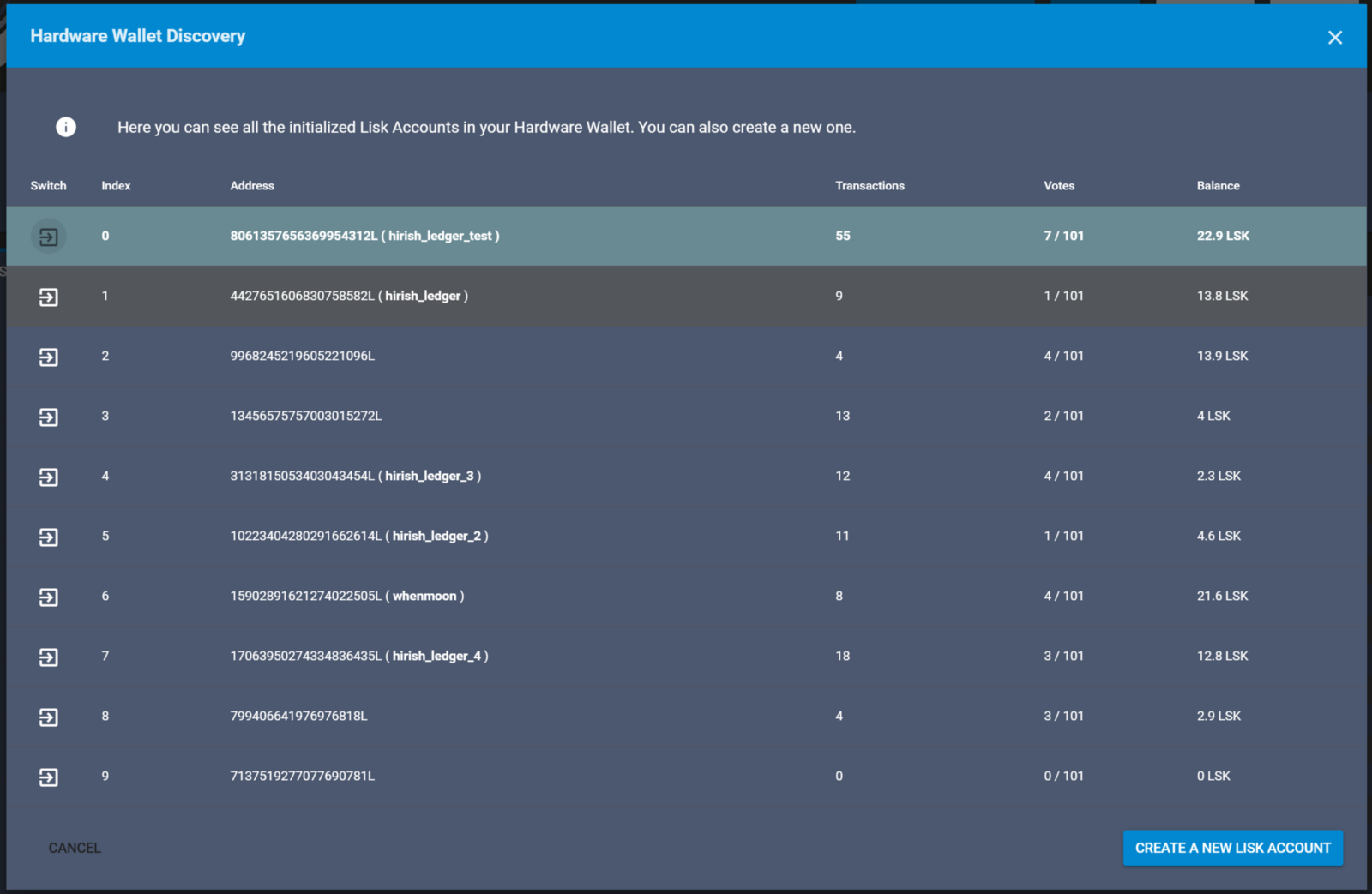The image size is (1372, 894).
Task: Click the 0 LSK balance
Action: 1213,776
